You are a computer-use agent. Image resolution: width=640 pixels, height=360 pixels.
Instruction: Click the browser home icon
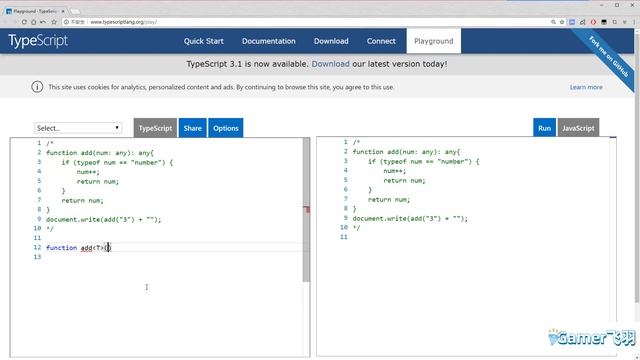pos(33,22)
